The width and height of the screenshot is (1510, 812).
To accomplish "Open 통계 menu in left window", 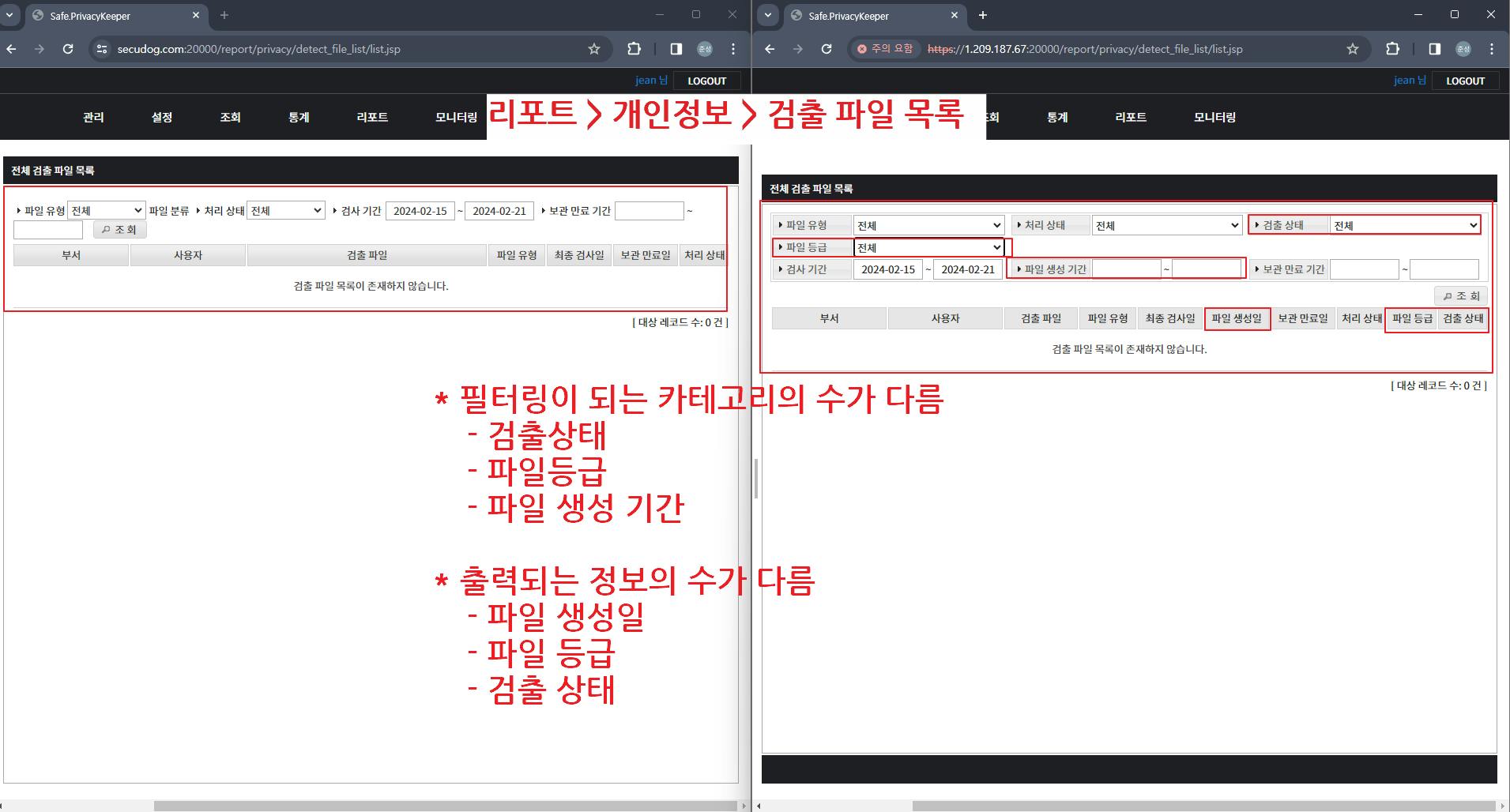I will point(299,117).
